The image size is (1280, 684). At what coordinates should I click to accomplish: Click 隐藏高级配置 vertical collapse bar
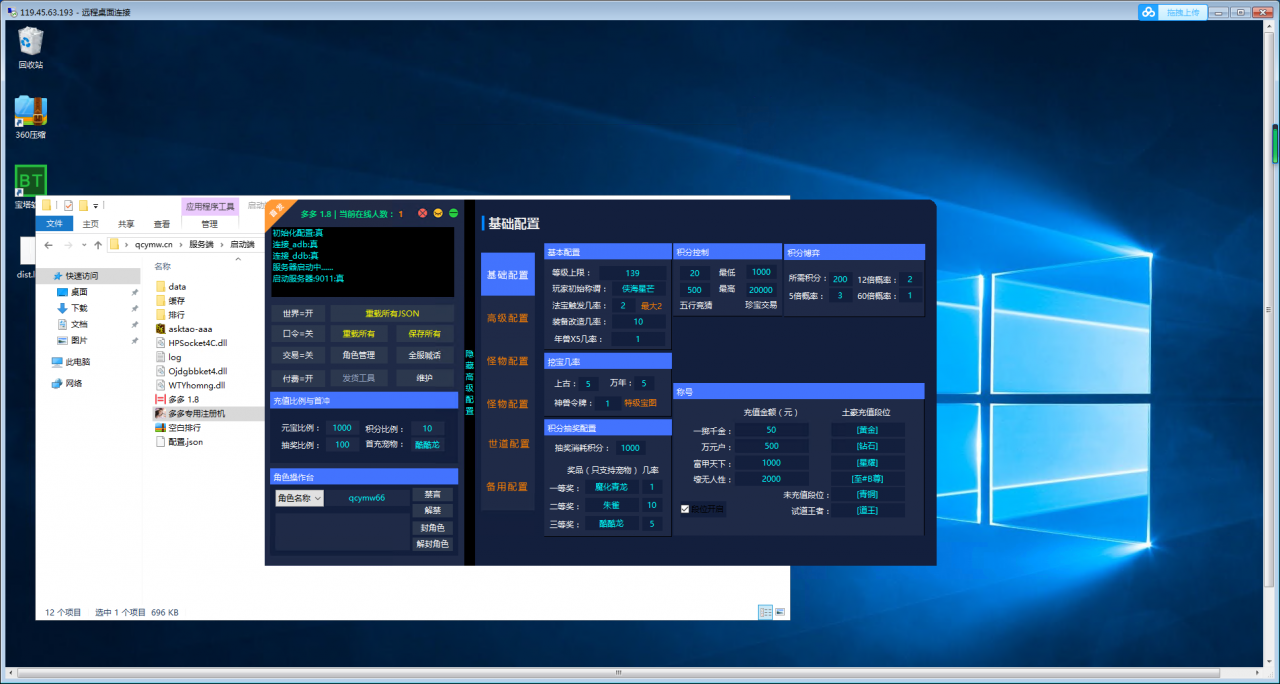470,382
